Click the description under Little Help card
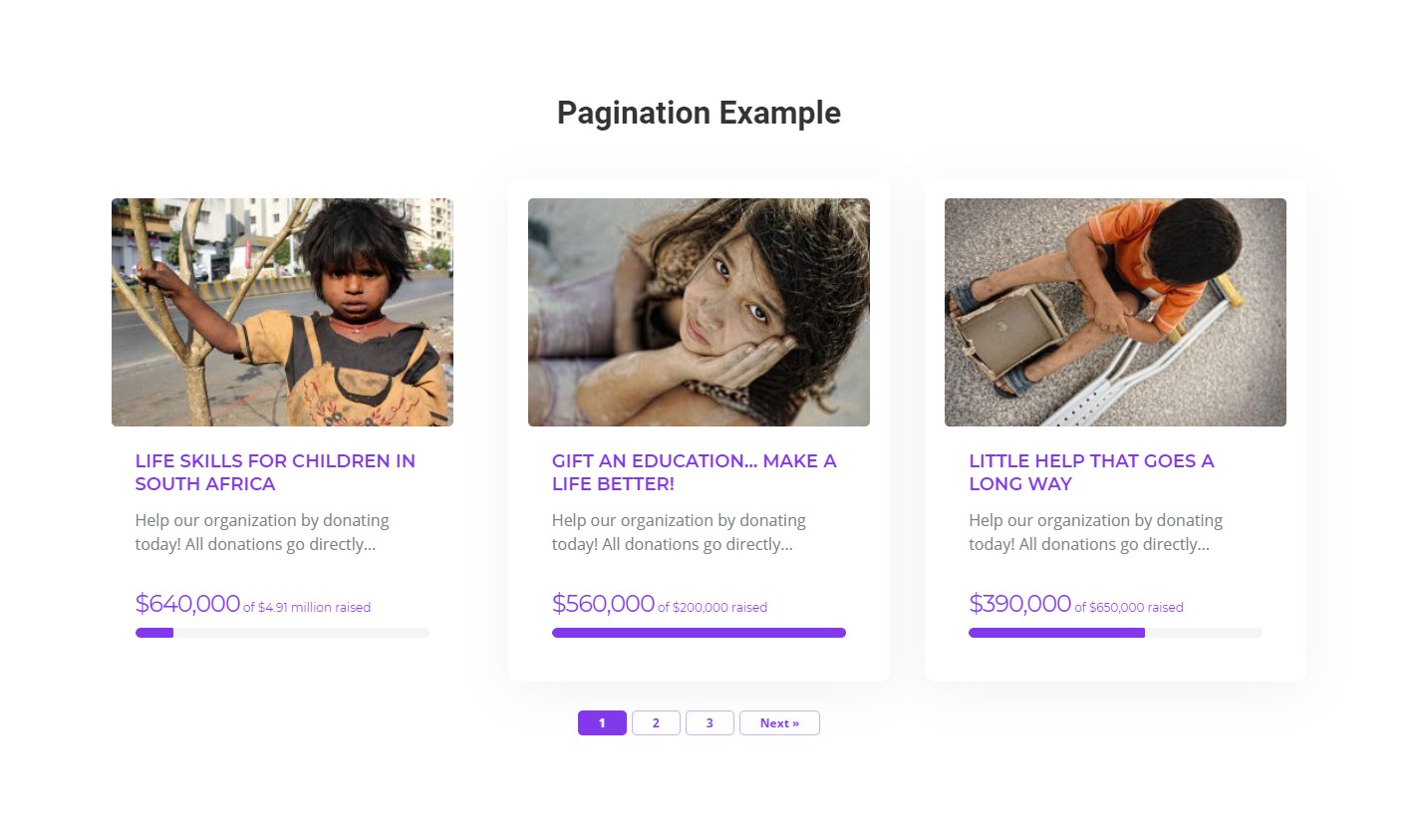Viewport: 1423px width, 840px height. [1095, 532]
